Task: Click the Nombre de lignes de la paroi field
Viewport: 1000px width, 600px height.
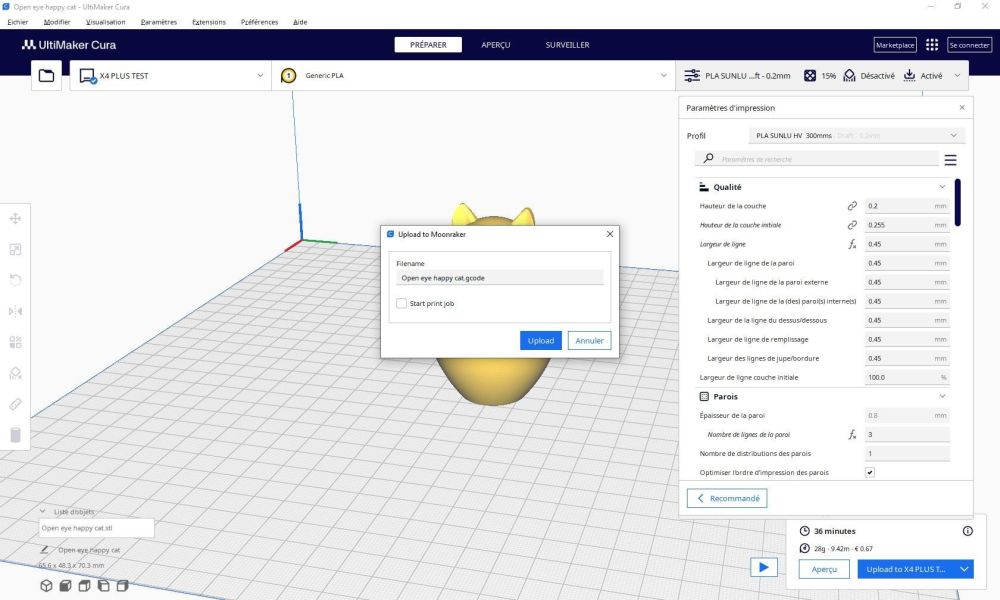Action: click(907, 434)
